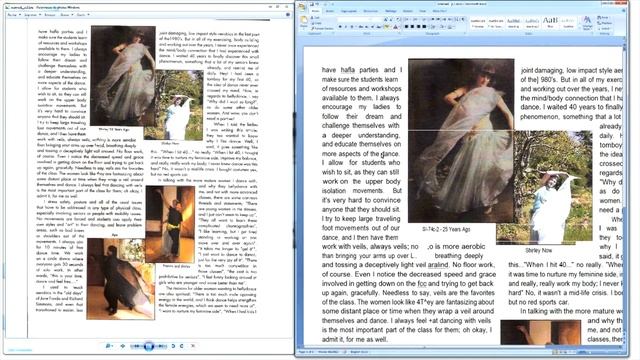The image size is (640, 360).
Task: Click Undo in Word's Quick Access toolbar
Action: [x=317, y=4]
